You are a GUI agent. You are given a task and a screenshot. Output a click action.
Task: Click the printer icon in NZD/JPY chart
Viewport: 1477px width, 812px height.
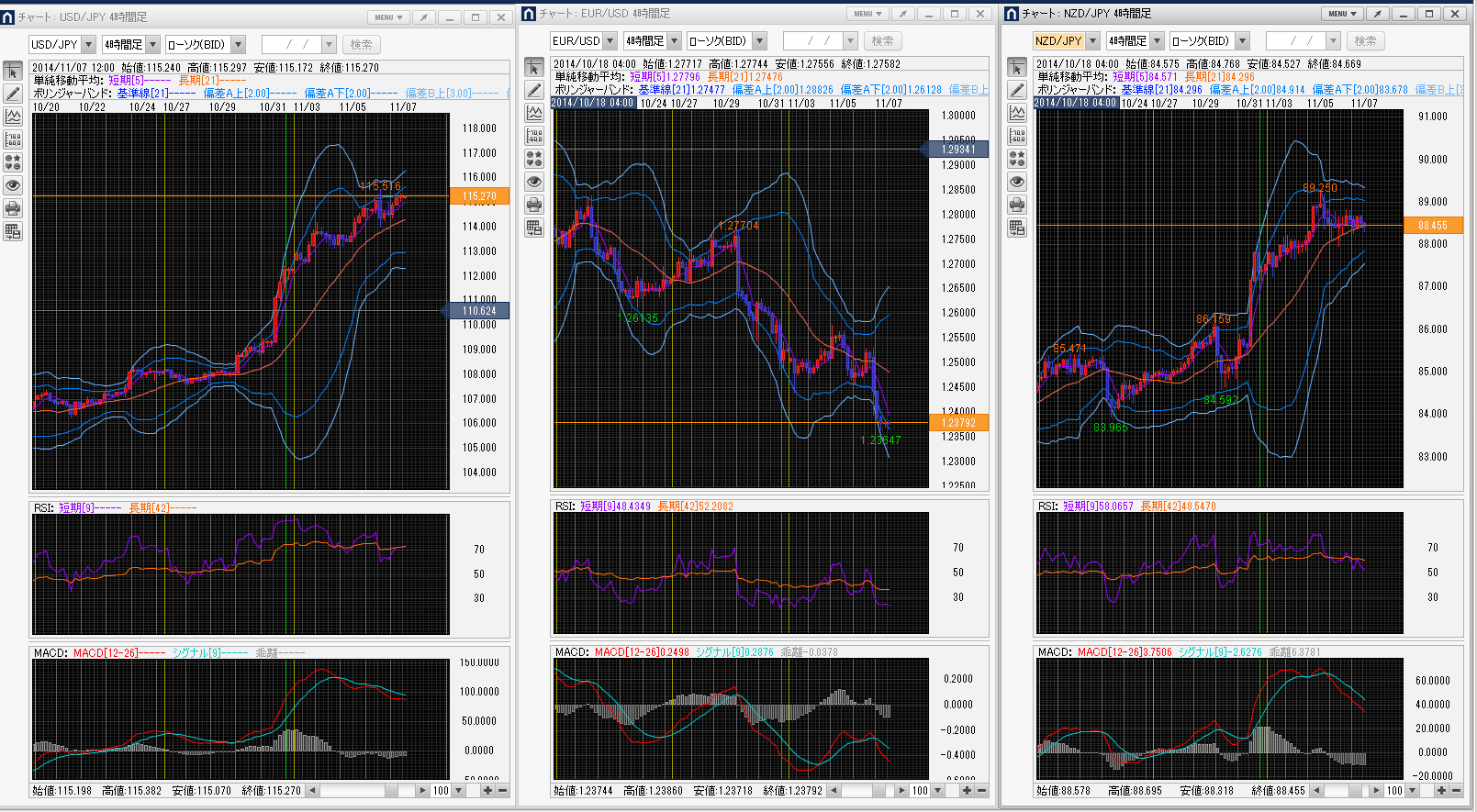point(1017,205)
